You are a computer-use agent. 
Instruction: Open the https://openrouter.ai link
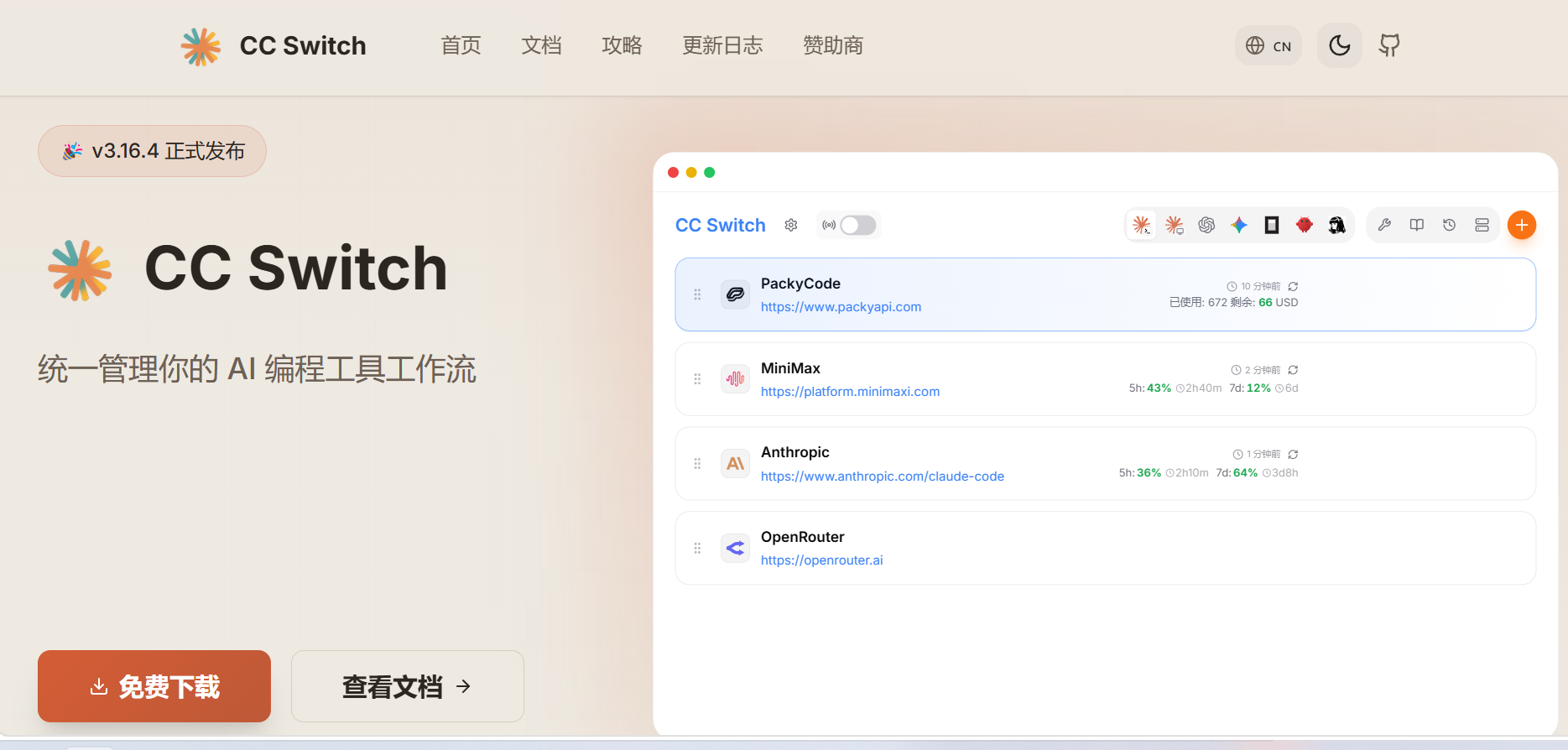(x=822, y=560)
